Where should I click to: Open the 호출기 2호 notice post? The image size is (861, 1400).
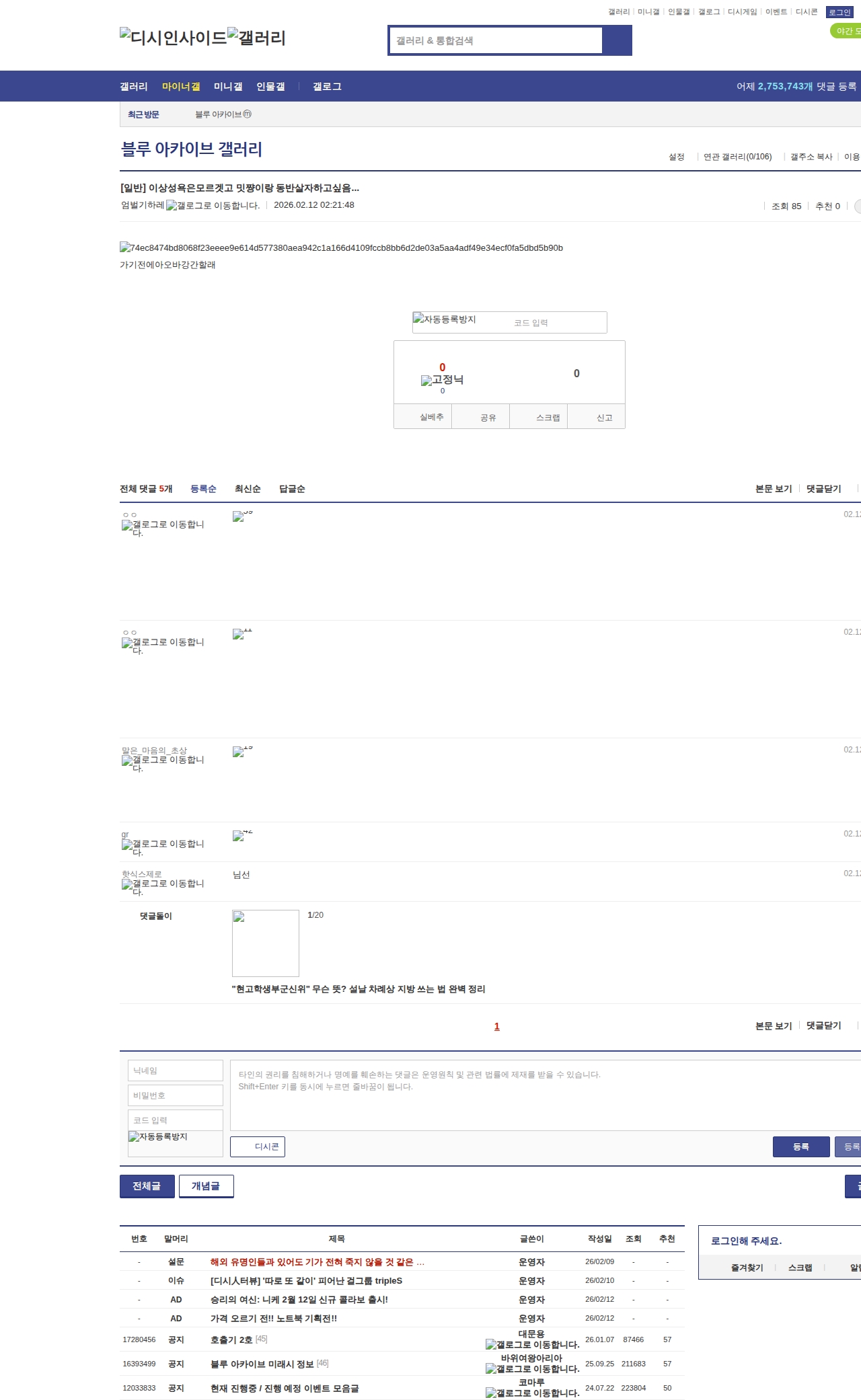(231, 1339)
